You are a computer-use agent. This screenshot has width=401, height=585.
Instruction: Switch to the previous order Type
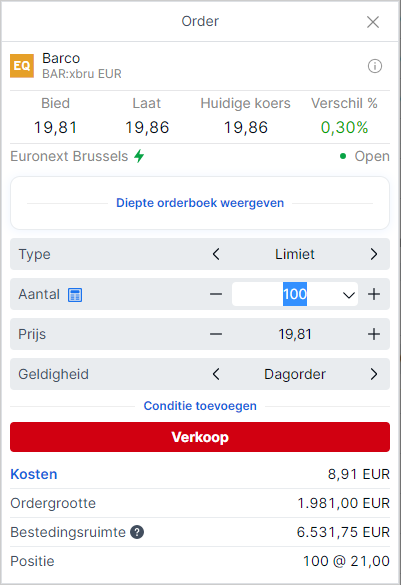click(216, 254)
